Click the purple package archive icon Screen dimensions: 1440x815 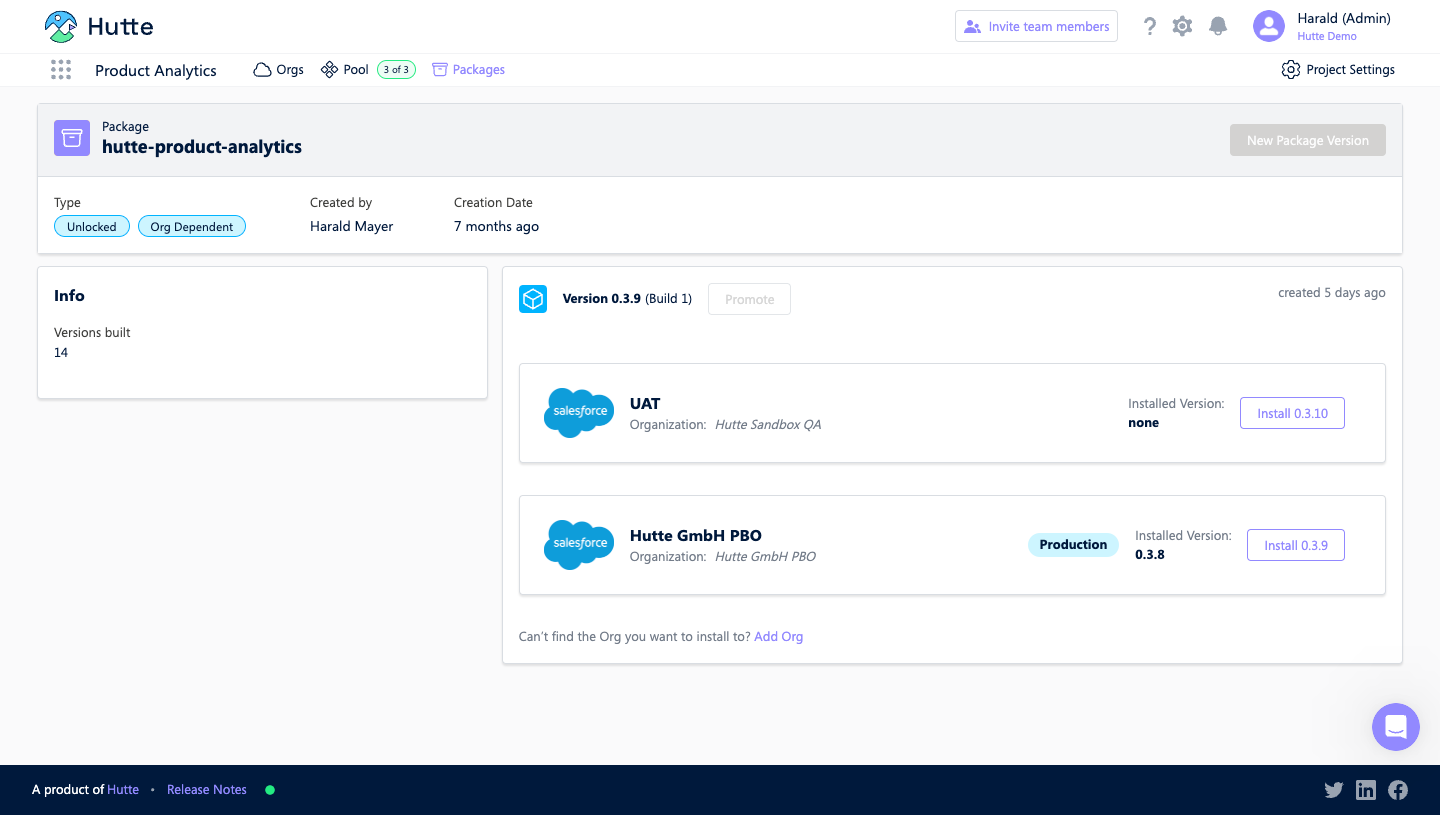72,138
